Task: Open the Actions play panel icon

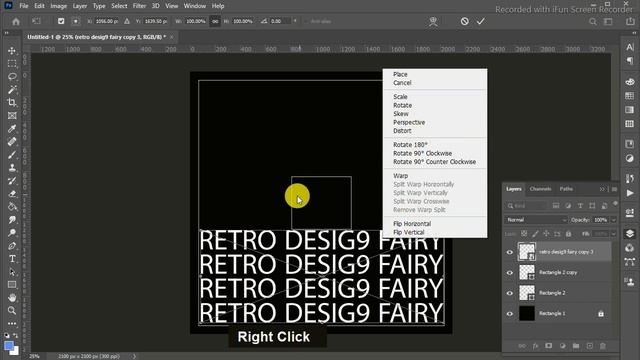Action: click(630, 193)
